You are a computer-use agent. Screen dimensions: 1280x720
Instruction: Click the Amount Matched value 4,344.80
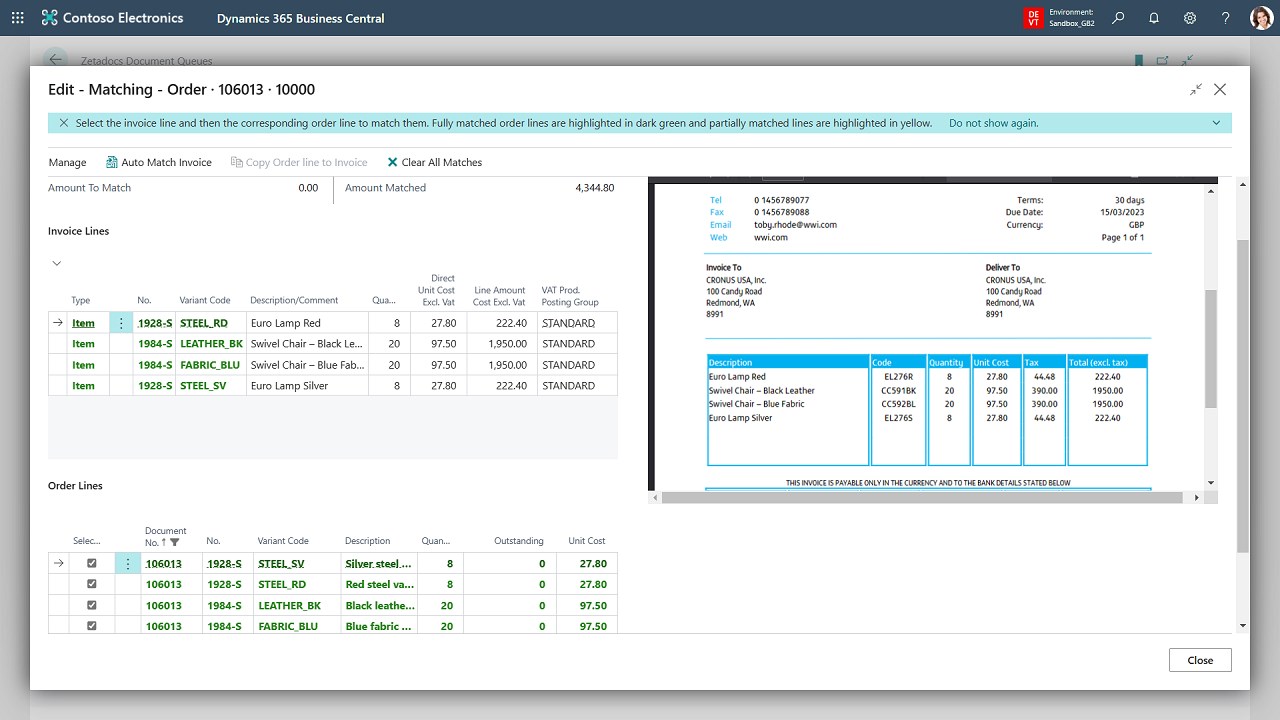[x=595, y=188]
